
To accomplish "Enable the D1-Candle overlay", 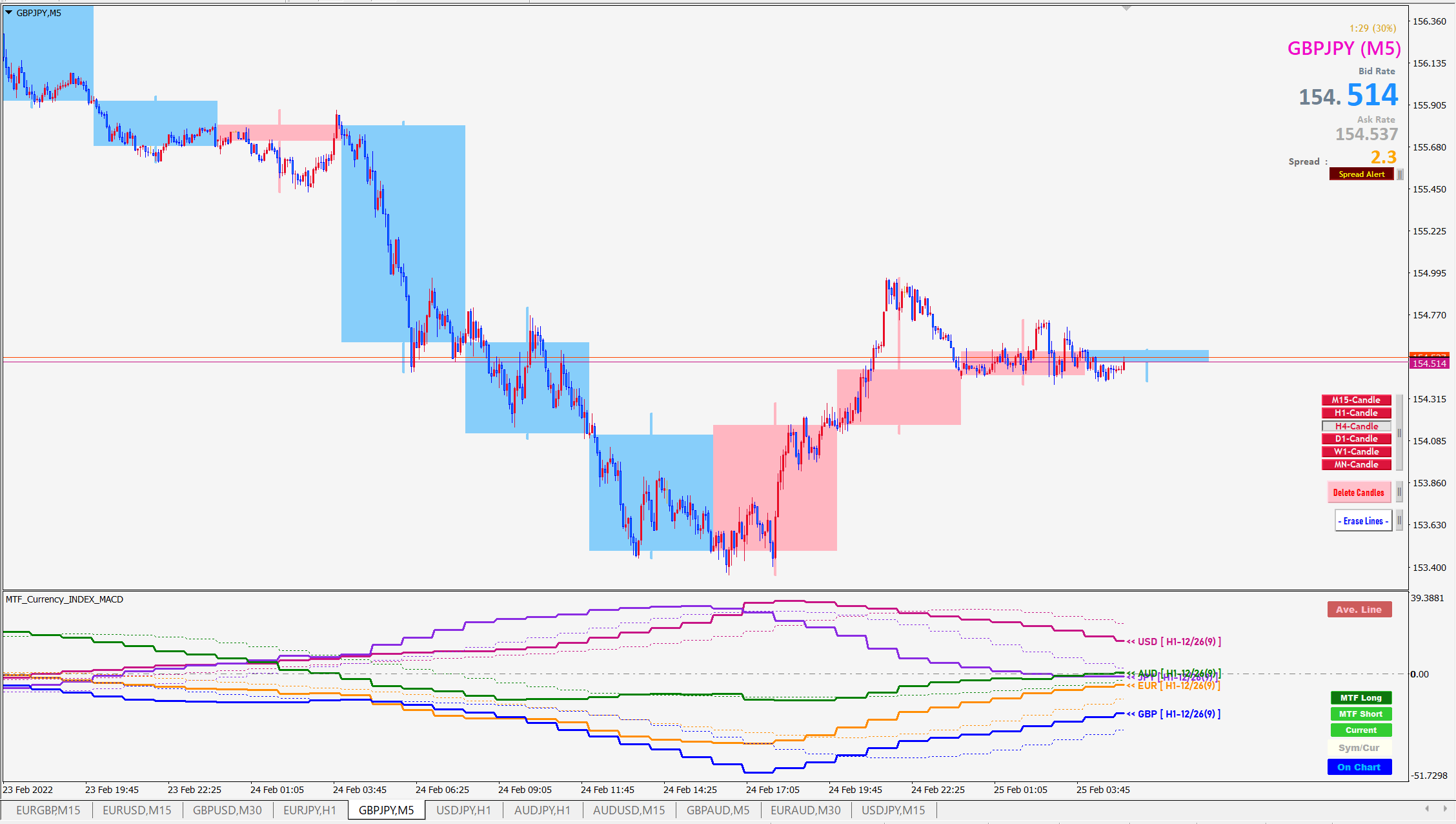I will point(1356,439).
